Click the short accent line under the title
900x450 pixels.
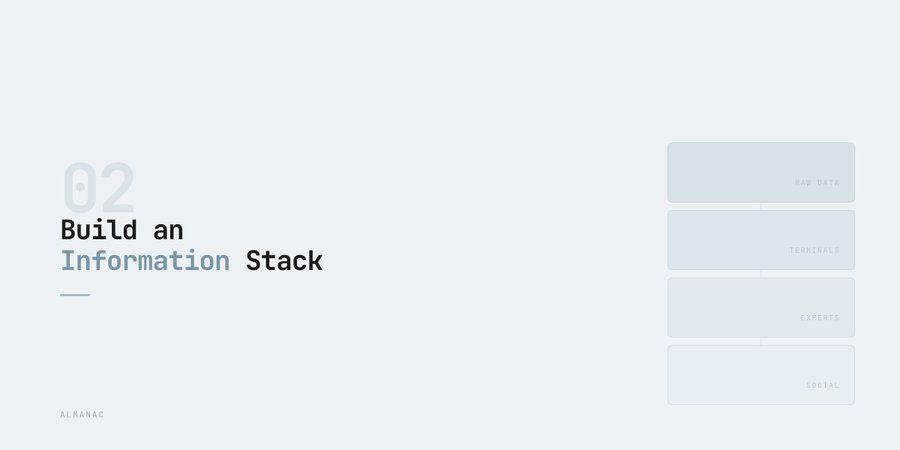click(75, 295)
